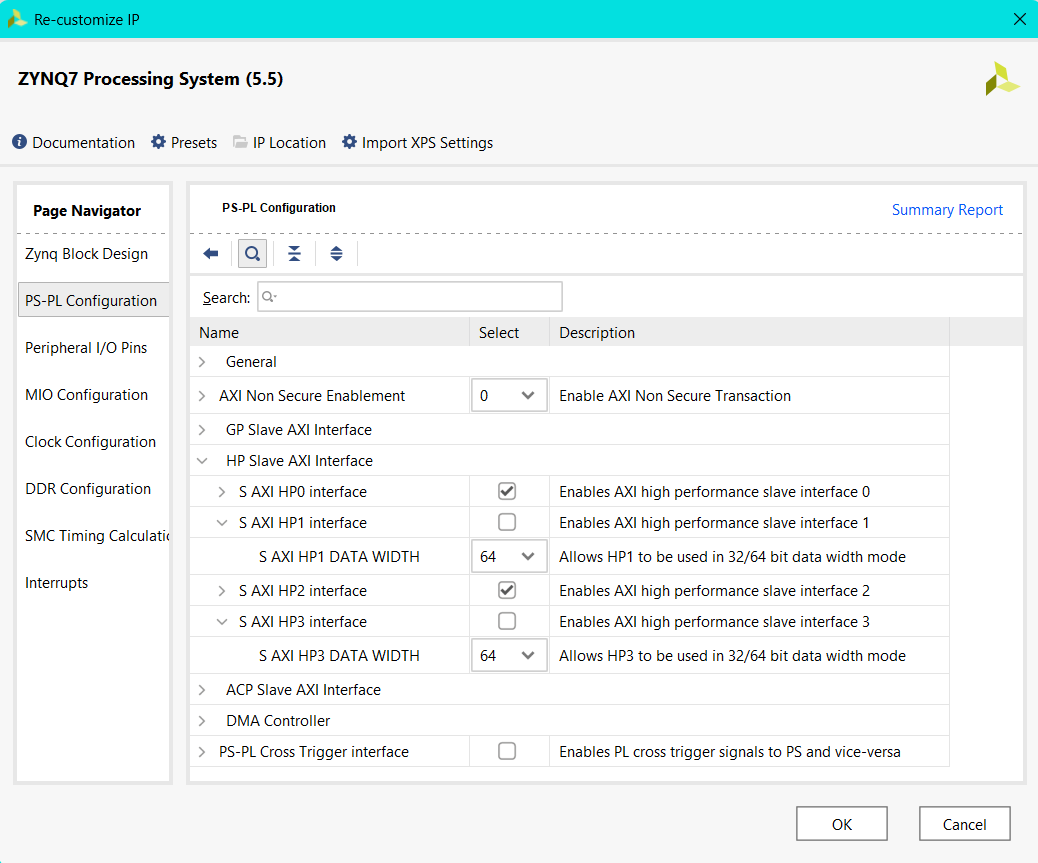The image size is (1038, 863).
Task: Uncheck the S AXI HP0 interface checkbox
Action: point(507,491)
